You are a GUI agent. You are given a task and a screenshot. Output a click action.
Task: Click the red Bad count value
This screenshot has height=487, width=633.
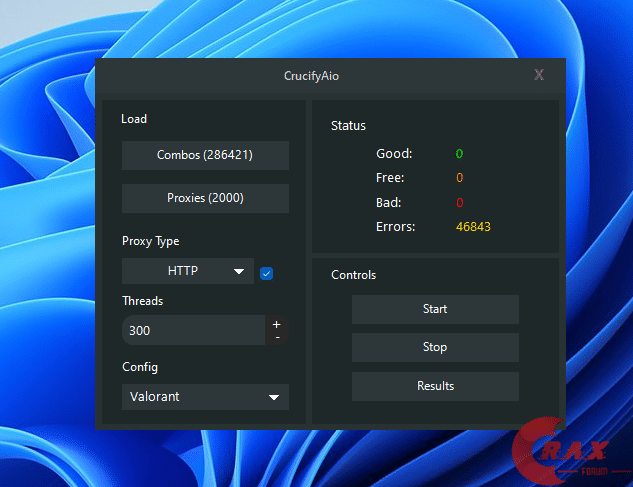point(459,202)
